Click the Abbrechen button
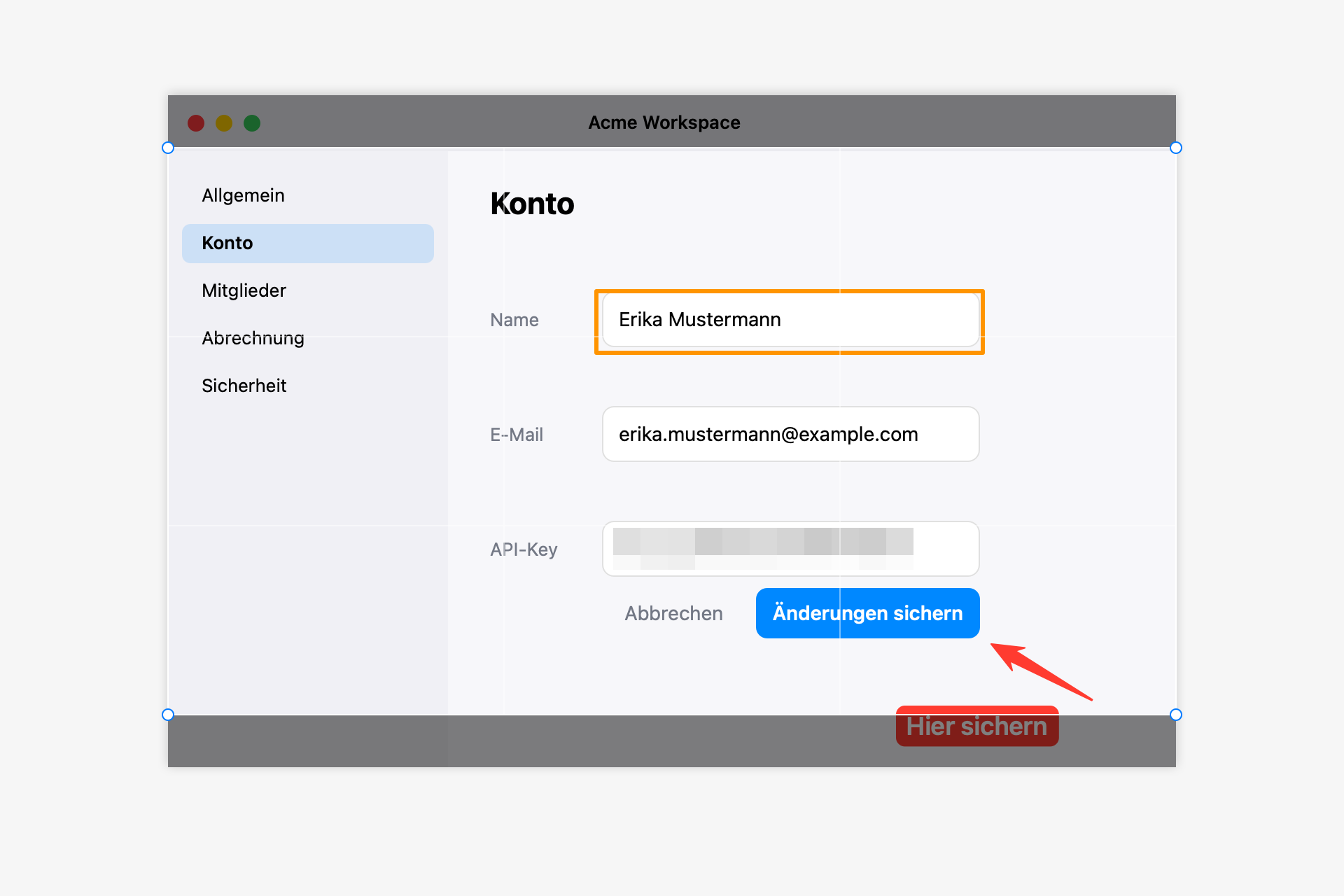 pyautogui.click(x=673, y=613)
